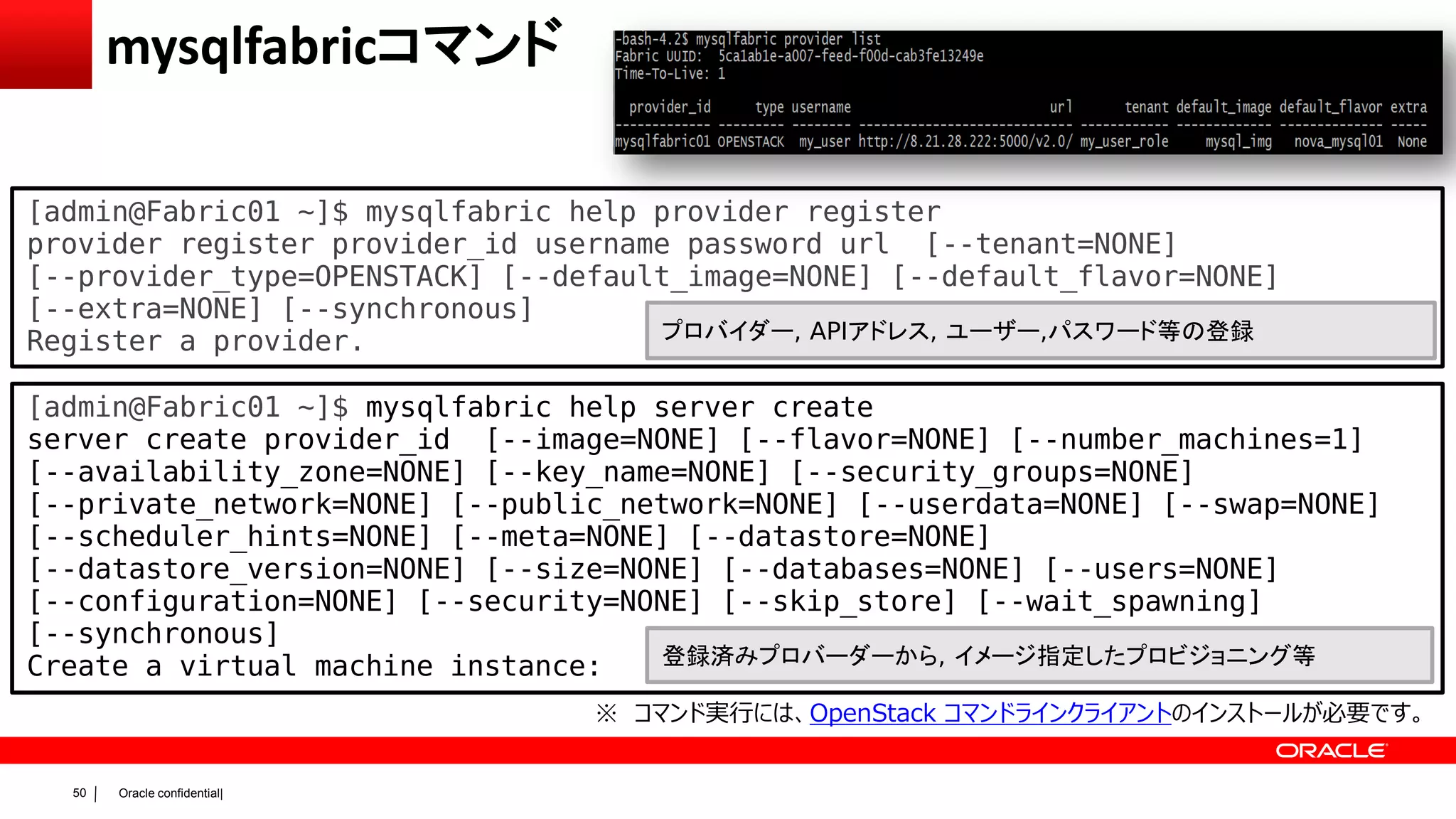
Task: Click the '[--security=NONE]' option text
Action: coord(560,601)
